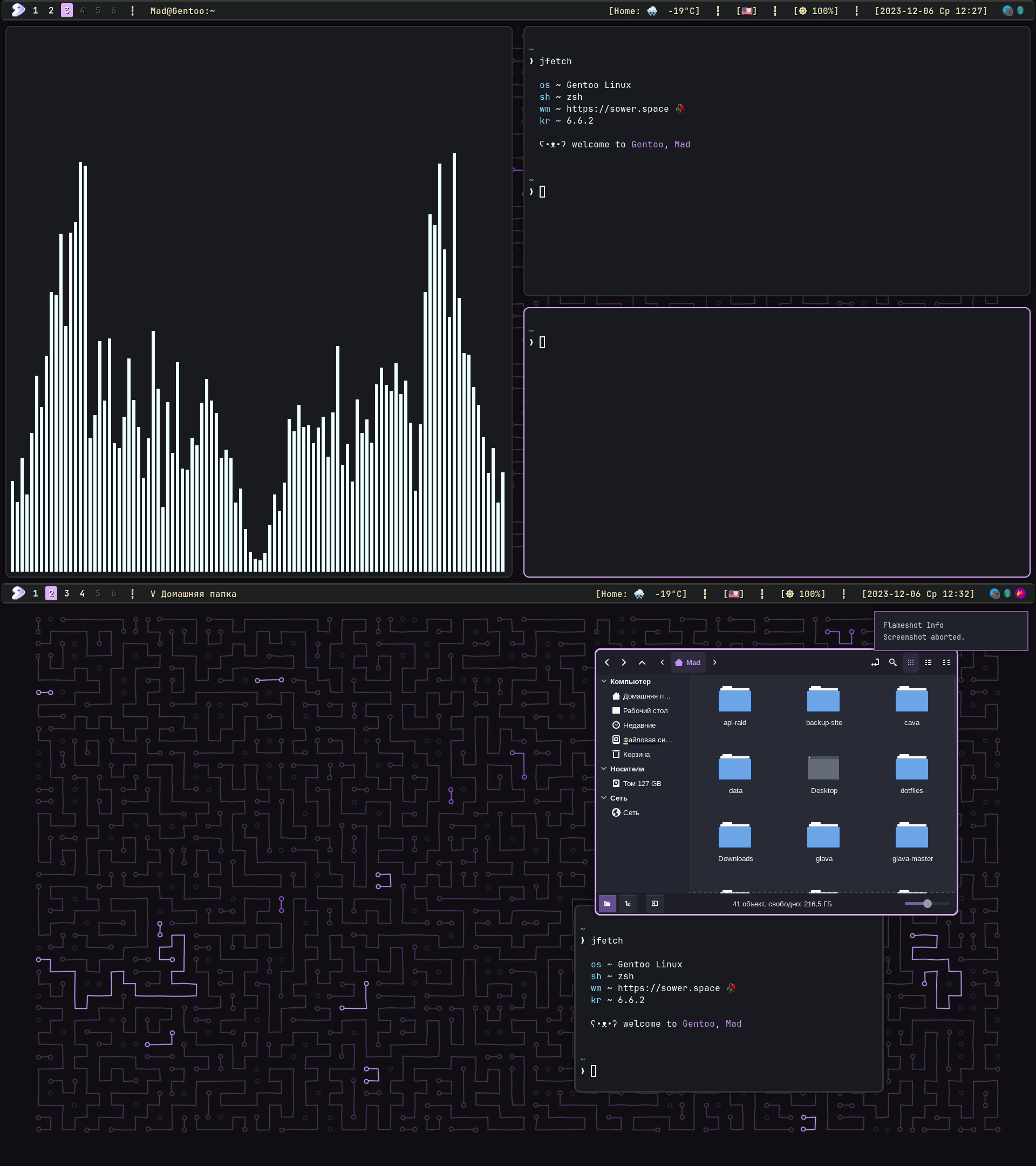1036x1166 pixels.
Task: Click the blue round tray icon in the 12:27 bar
Action: (x=1007, y=10)
